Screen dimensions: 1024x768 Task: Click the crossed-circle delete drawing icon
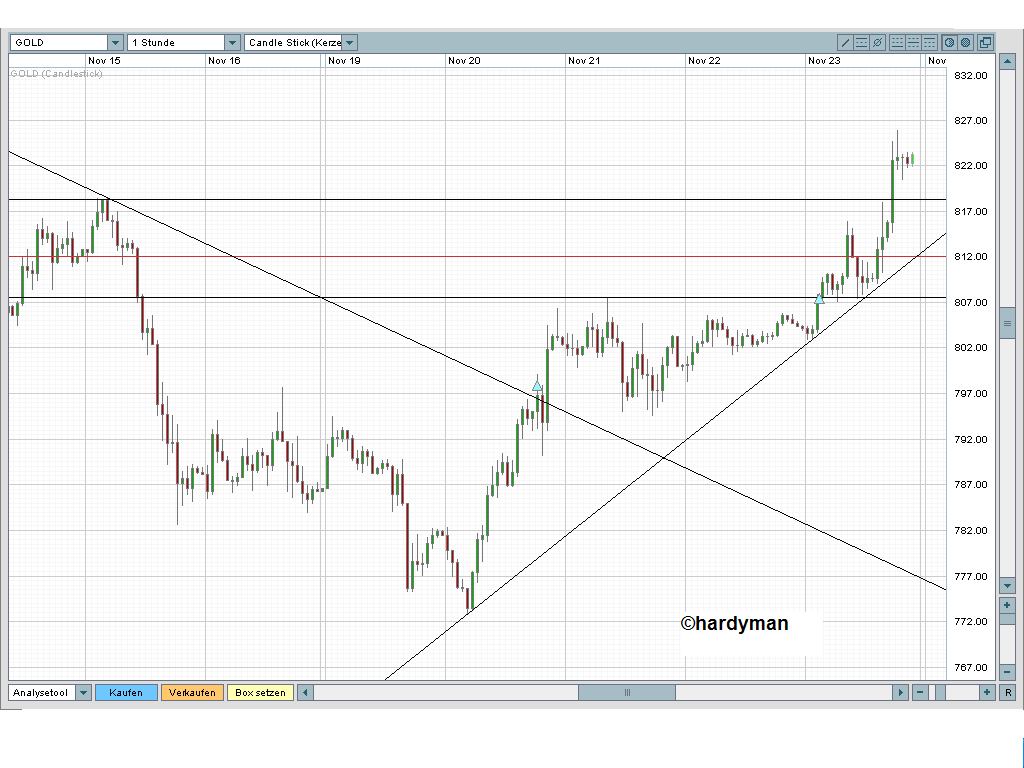[877, 43]
